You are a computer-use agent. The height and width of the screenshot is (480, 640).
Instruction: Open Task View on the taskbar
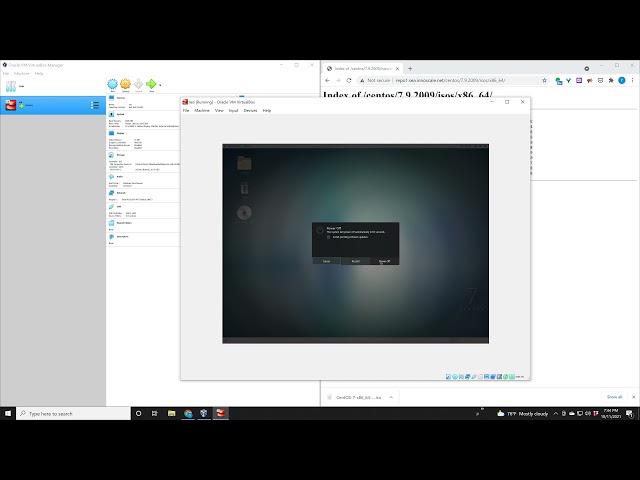pos(154,413)
